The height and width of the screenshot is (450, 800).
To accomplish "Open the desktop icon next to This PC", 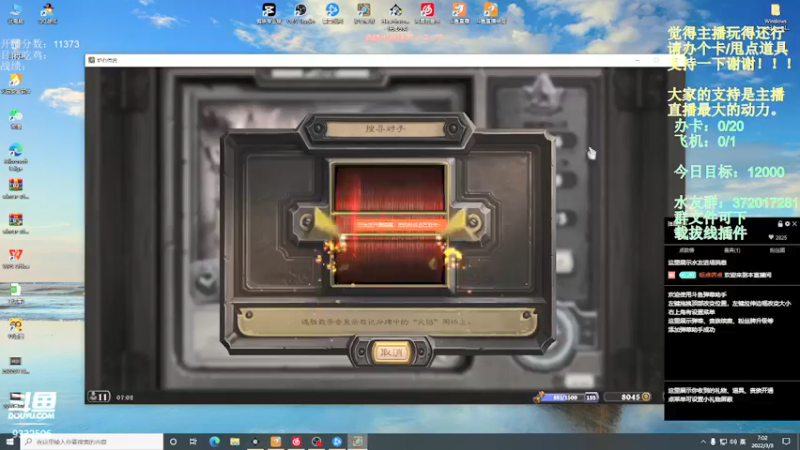I will (x=47, y=13).
